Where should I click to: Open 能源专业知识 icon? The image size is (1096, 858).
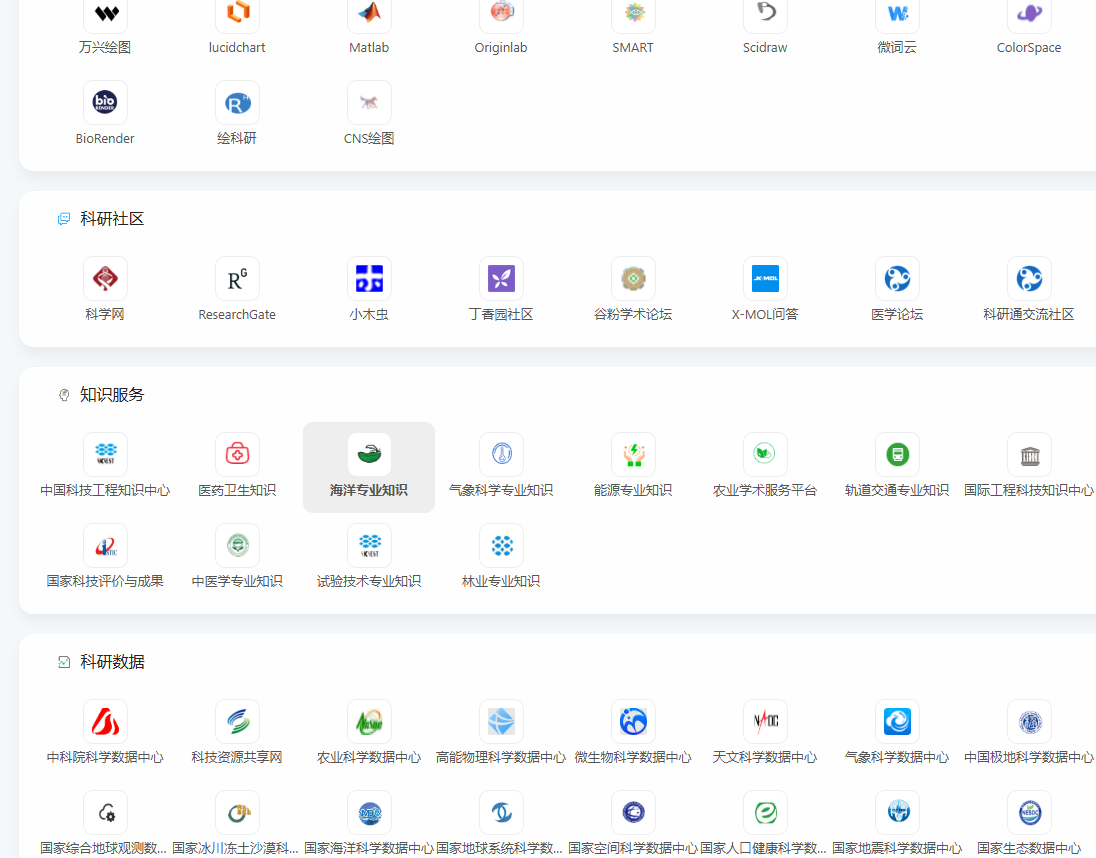(x=633, y=454)
